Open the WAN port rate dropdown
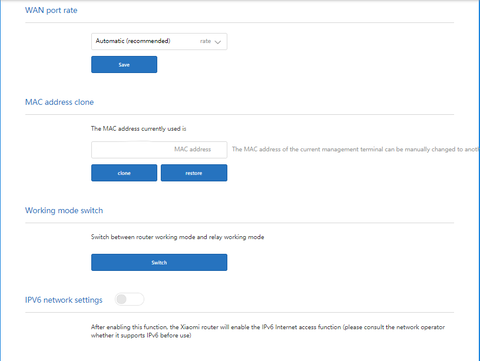The height and width of the screenshot is (361, 480). coord(159,41)
